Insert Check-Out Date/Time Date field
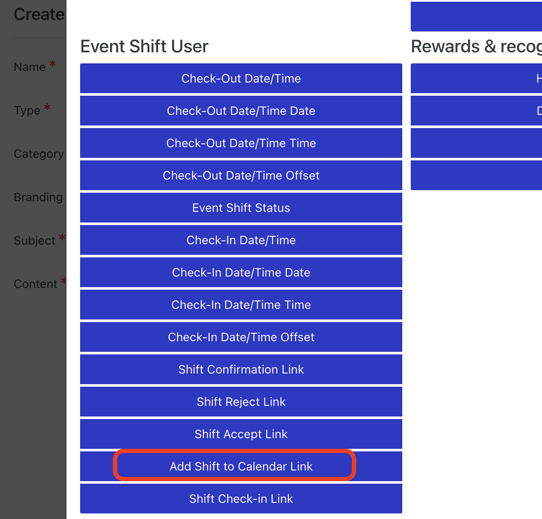Viewport: 542px width, 519px height. 241,111
